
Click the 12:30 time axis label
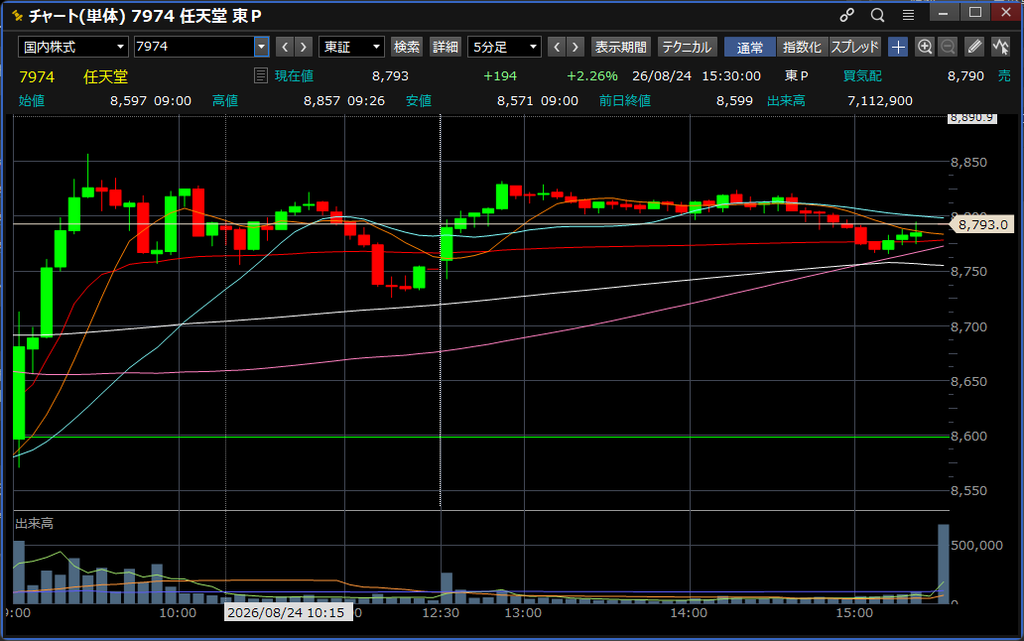pos(441,612)
